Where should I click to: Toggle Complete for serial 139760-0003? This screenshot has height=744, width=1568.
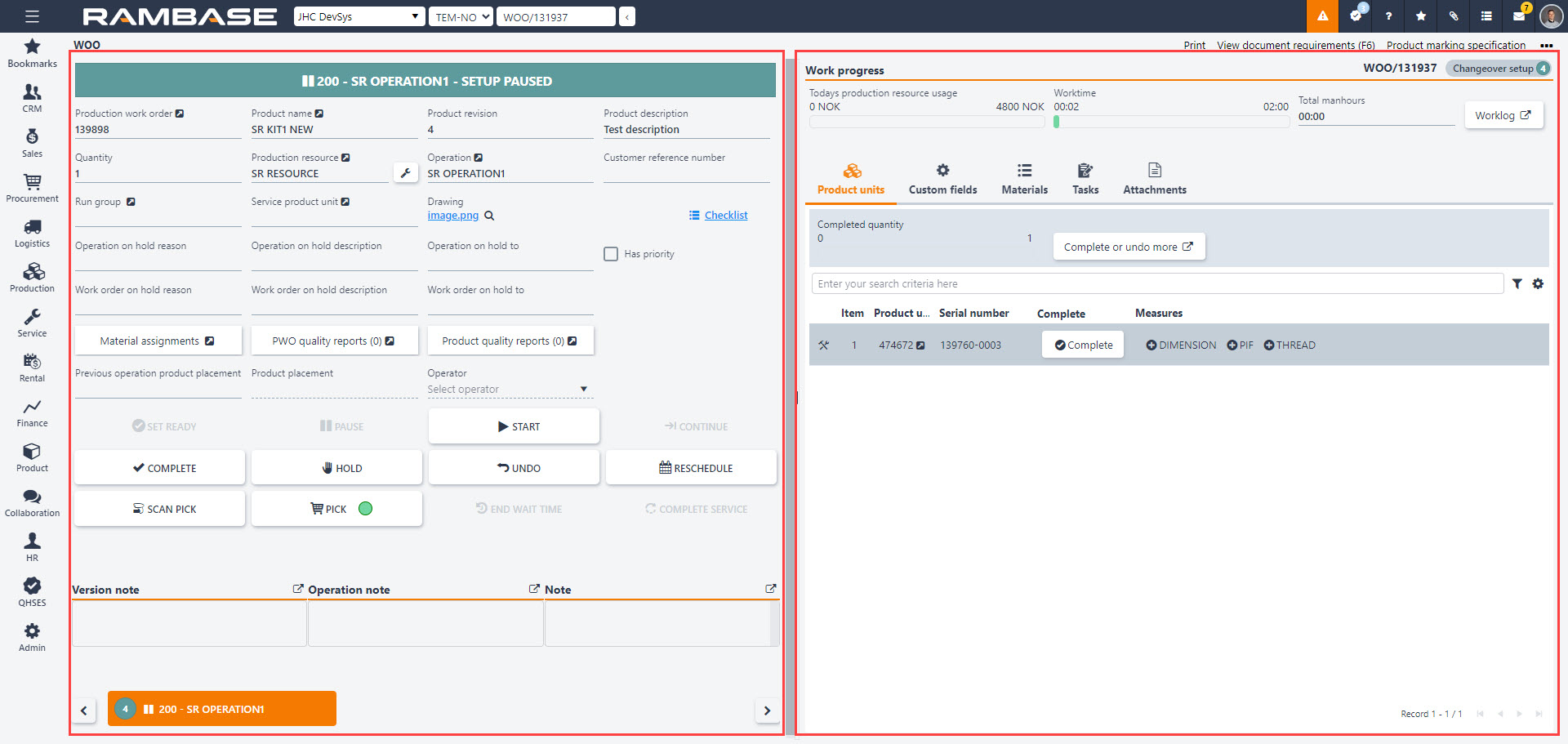coord(1083,345)
